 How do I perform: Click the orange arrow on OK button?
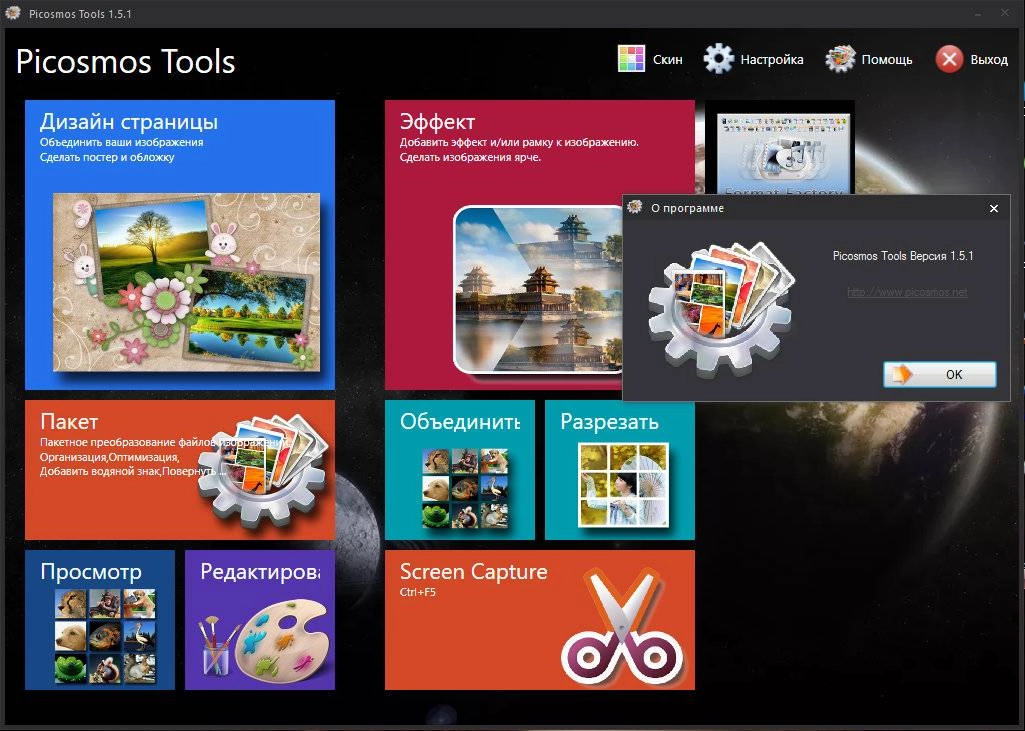(x=901, y=374)
